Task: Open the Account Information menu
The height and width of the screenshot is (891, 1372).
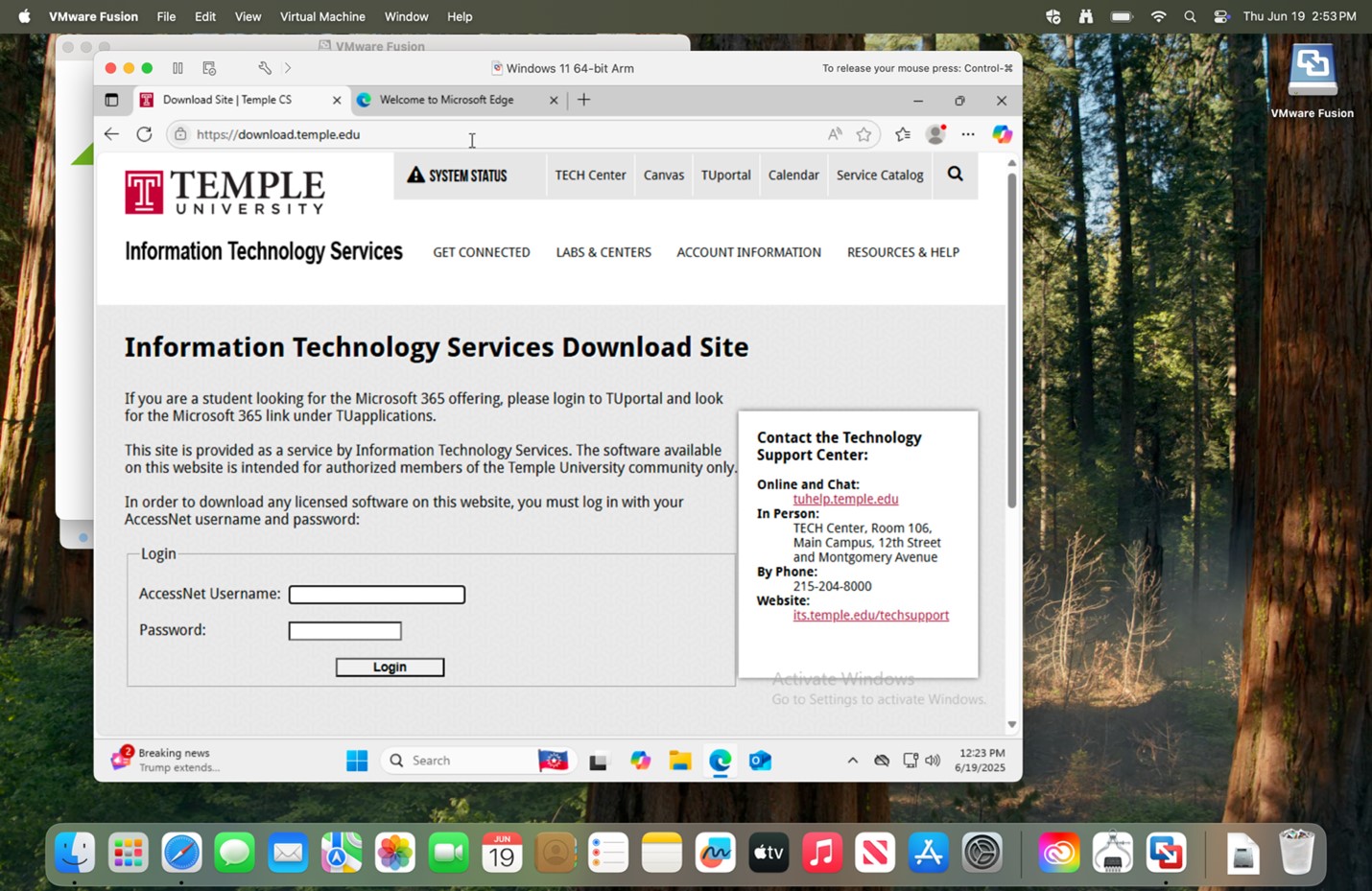Action: pos(748,252)
